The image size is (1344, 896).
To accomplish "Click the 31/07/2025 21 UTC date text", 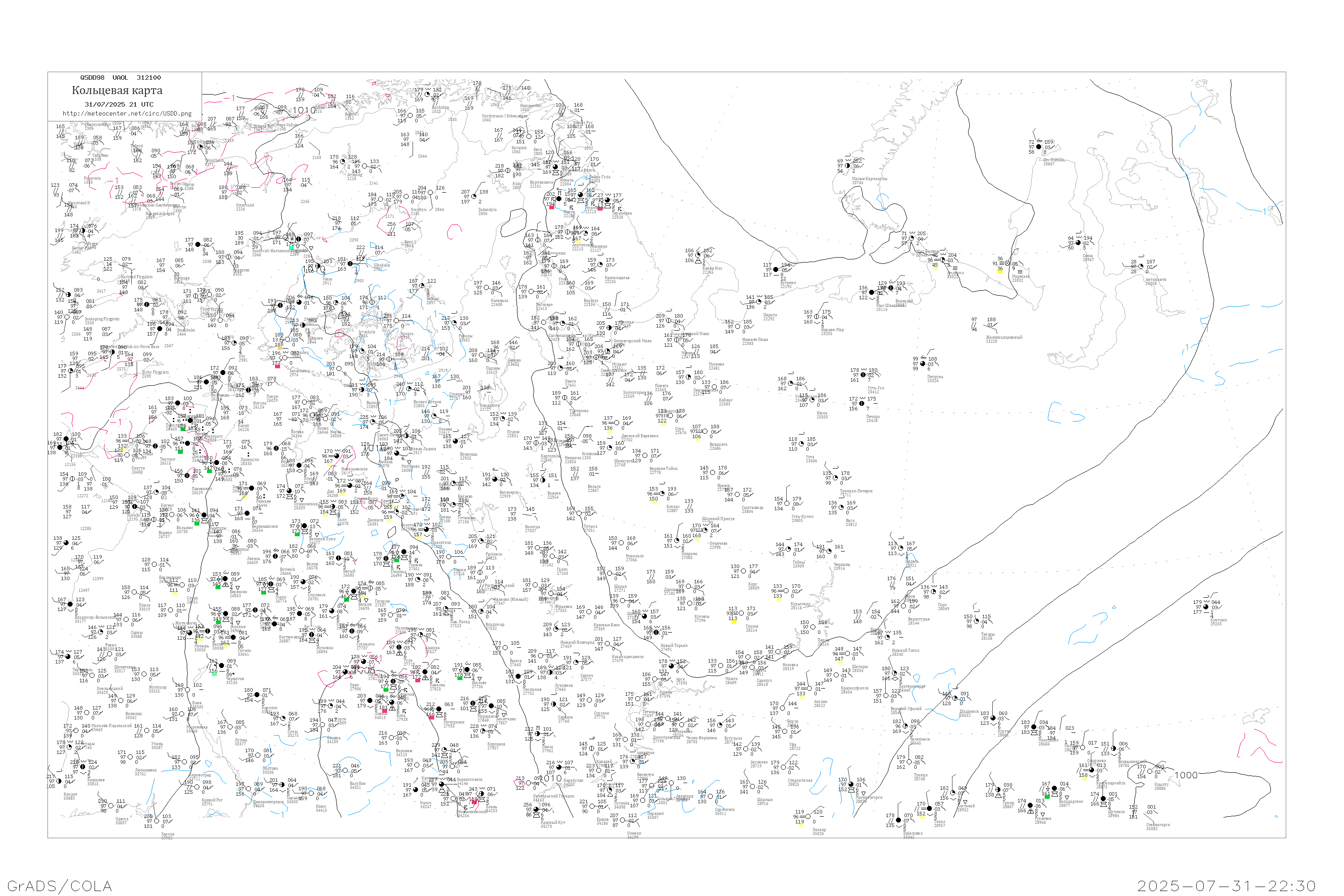I will click(x=119, y=104).
